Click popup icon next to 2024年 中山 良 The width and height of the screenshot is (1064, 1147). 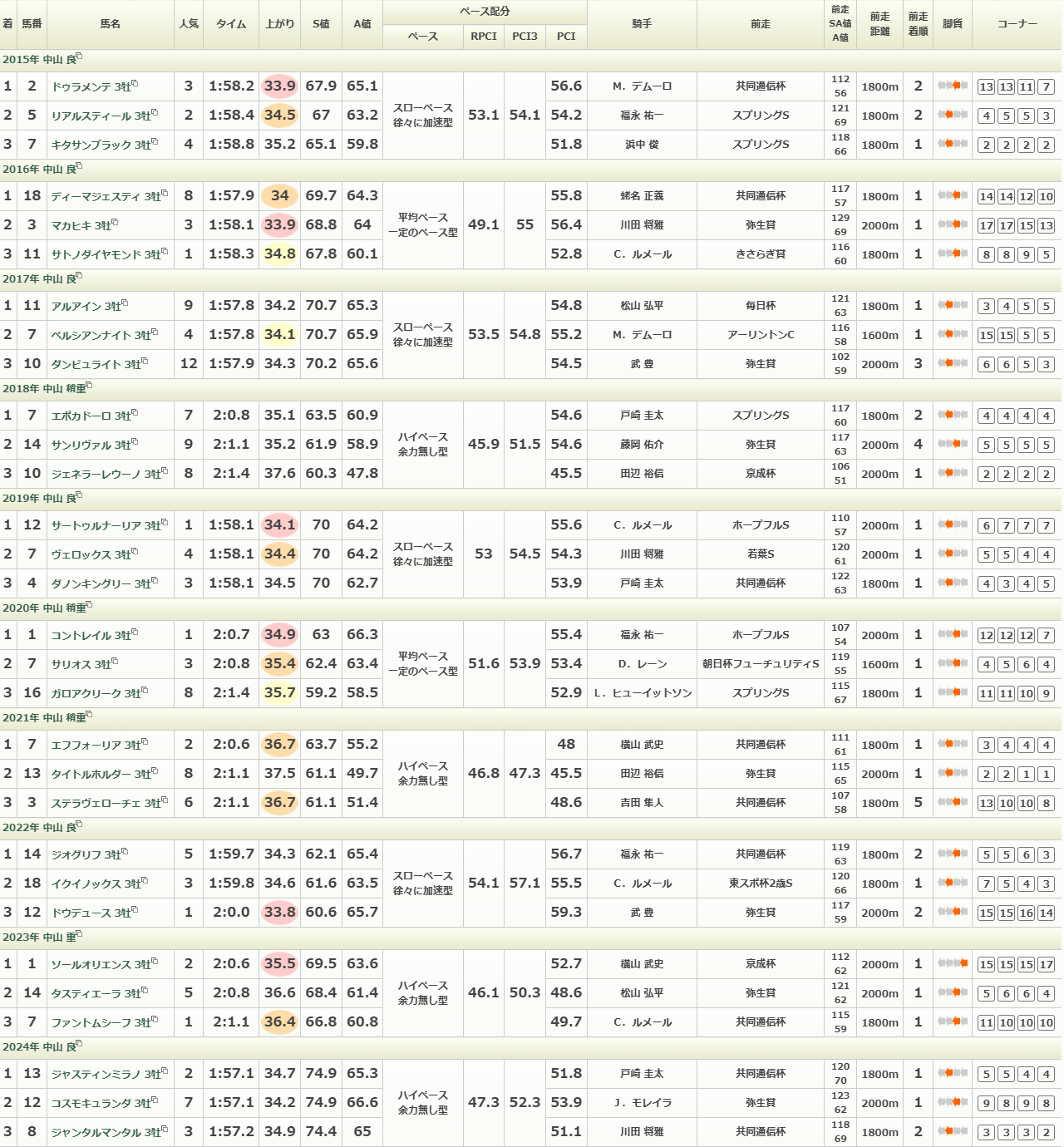[x=79, y=1045]
